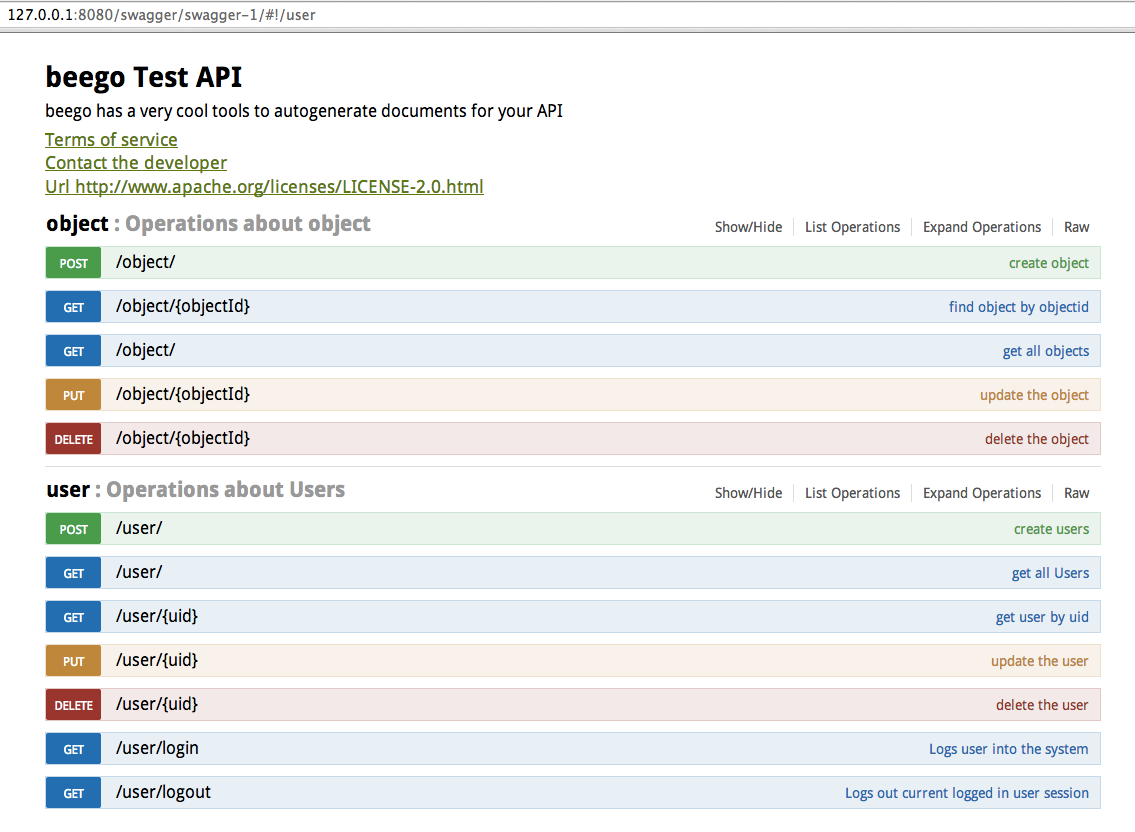Expand the /user/login path
The image size is (1135, 832).
pos(157,748)
